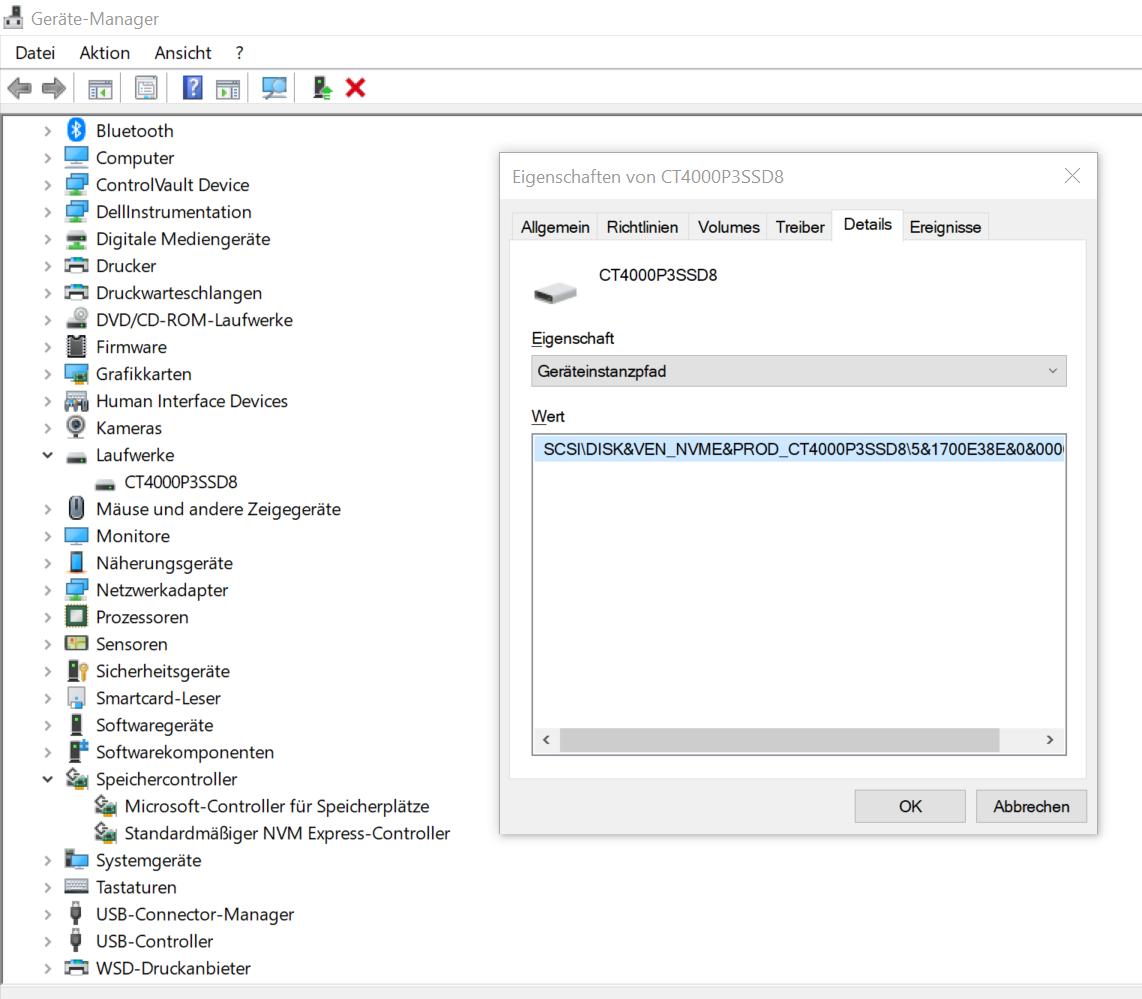Select the USB-Connector-Manager entry
The height and width of the screenshot is (999, 1142).
pyautogui.click(x=194, y=914)
